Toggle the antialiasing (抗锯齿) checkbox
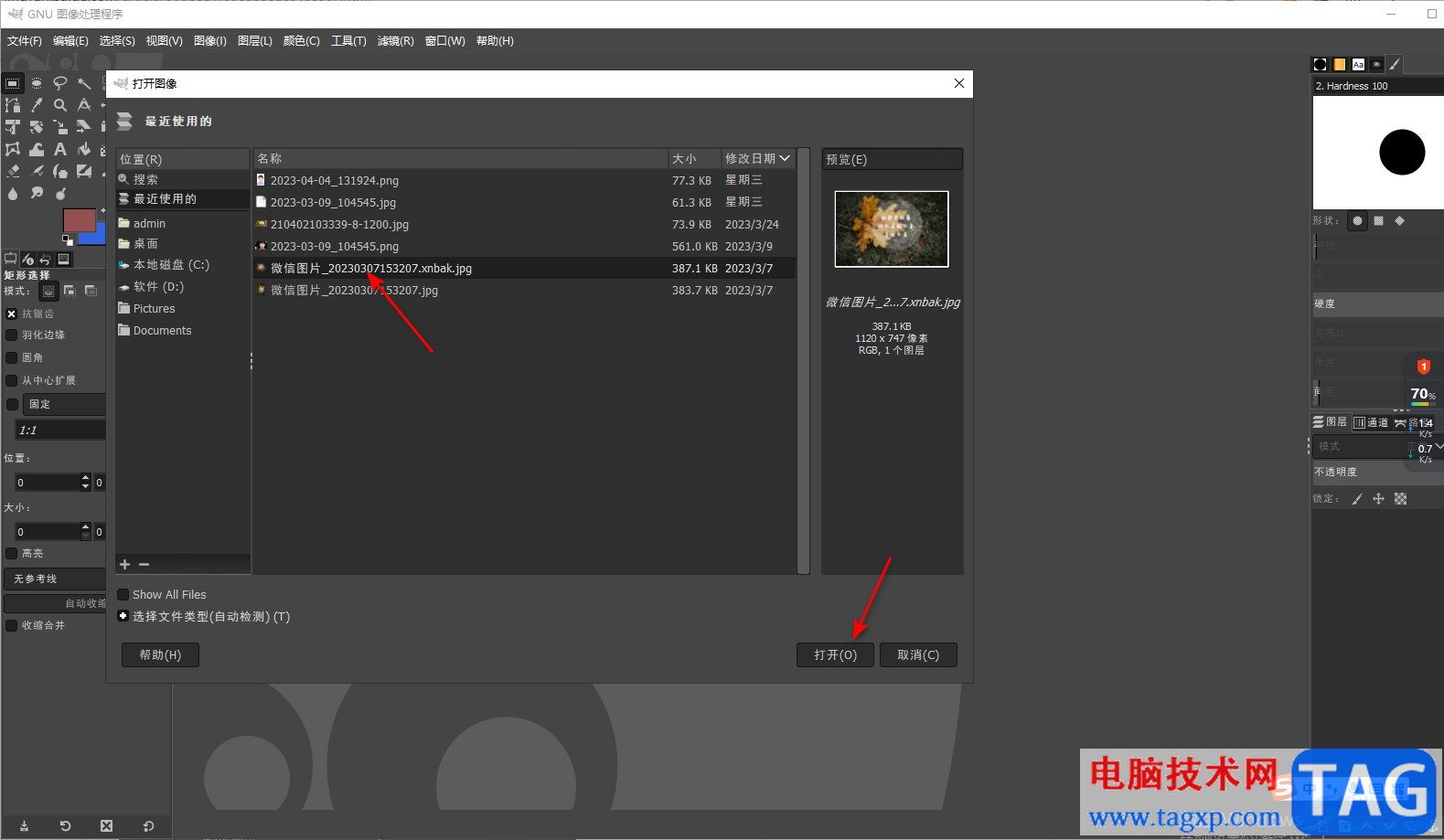This screenshot has height=840, width=1444. [12, 314]
